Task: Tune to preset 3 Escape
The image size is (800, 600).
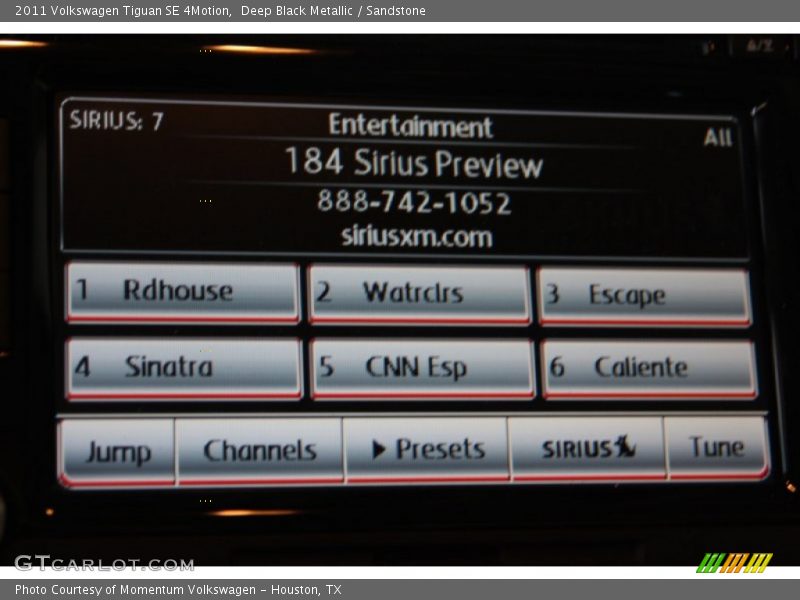Action: 644,296
